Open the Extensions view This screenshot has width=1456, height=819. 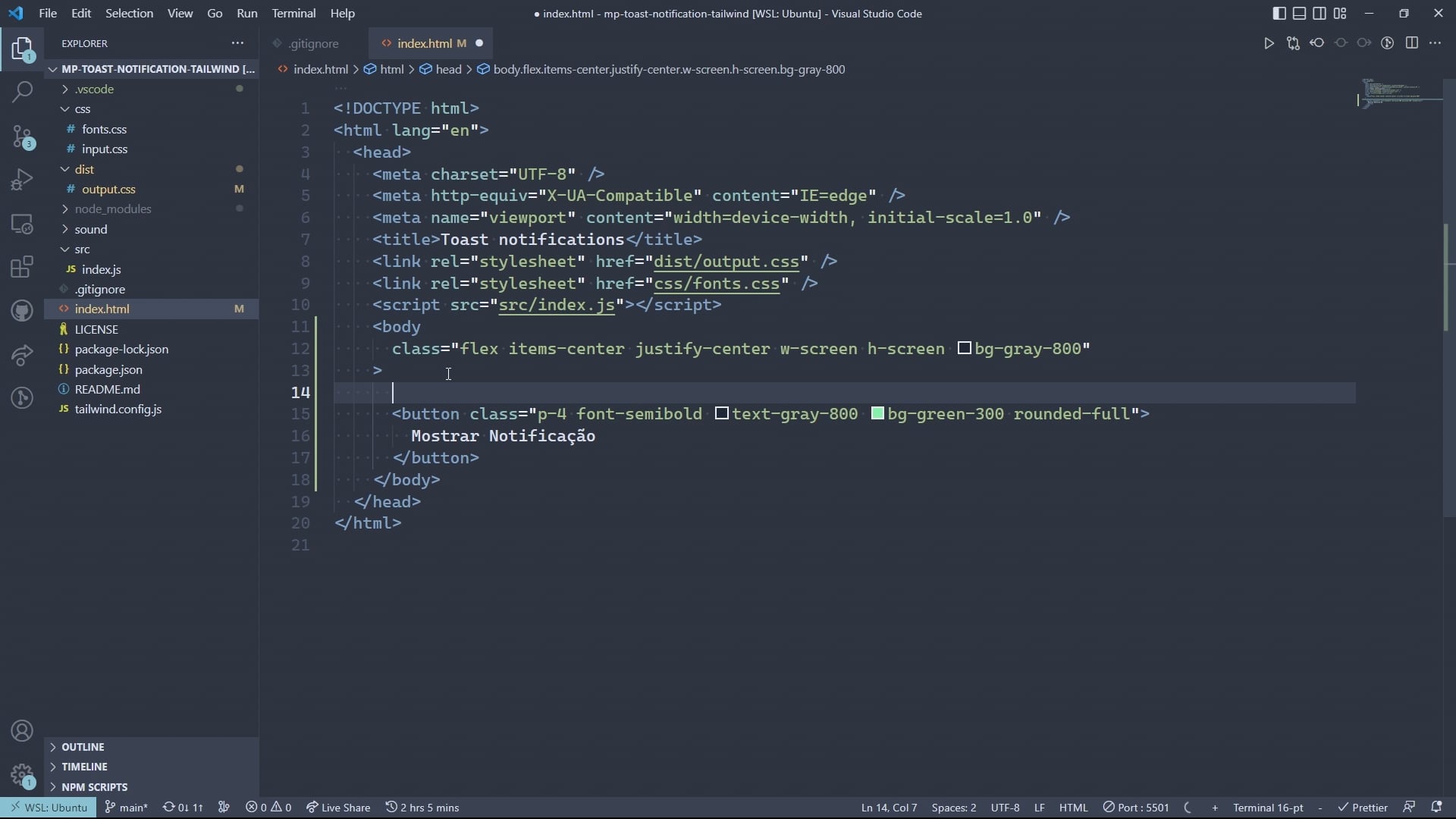pos(22,267)
